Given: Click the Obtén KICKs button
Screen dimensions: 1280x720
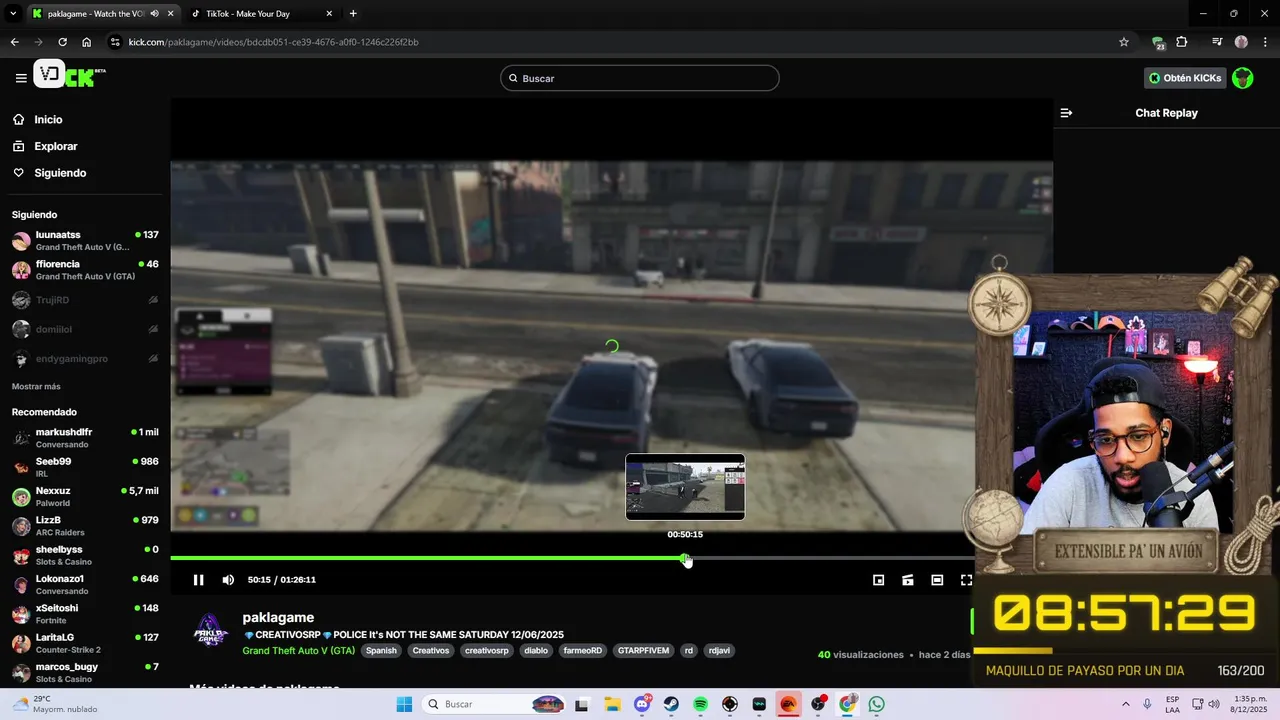Looking at the screenshot, I should pyautogui.click(x=1185, y=78).
